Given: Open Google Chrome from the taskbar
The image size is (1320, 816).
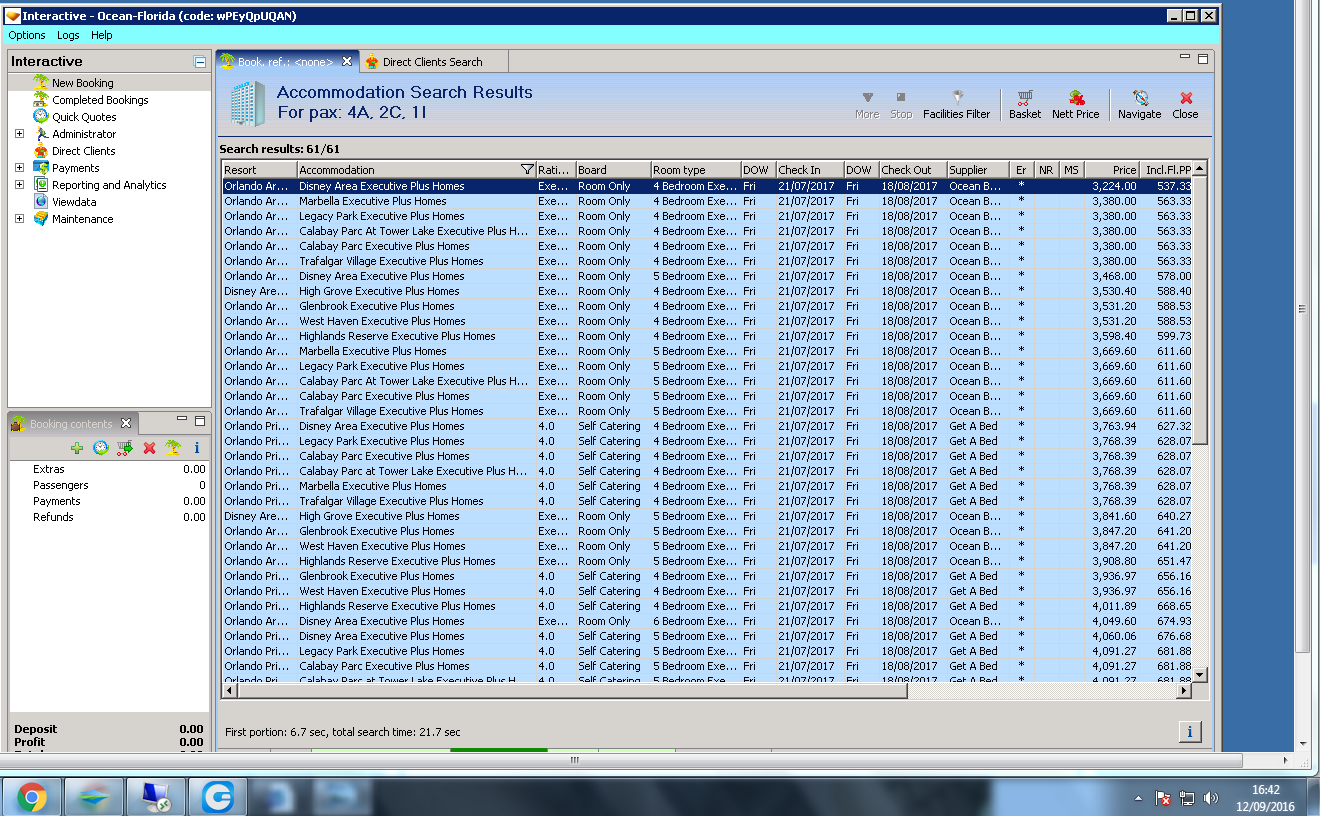Looking at the screenshot, I should click(x=31, y=797).
